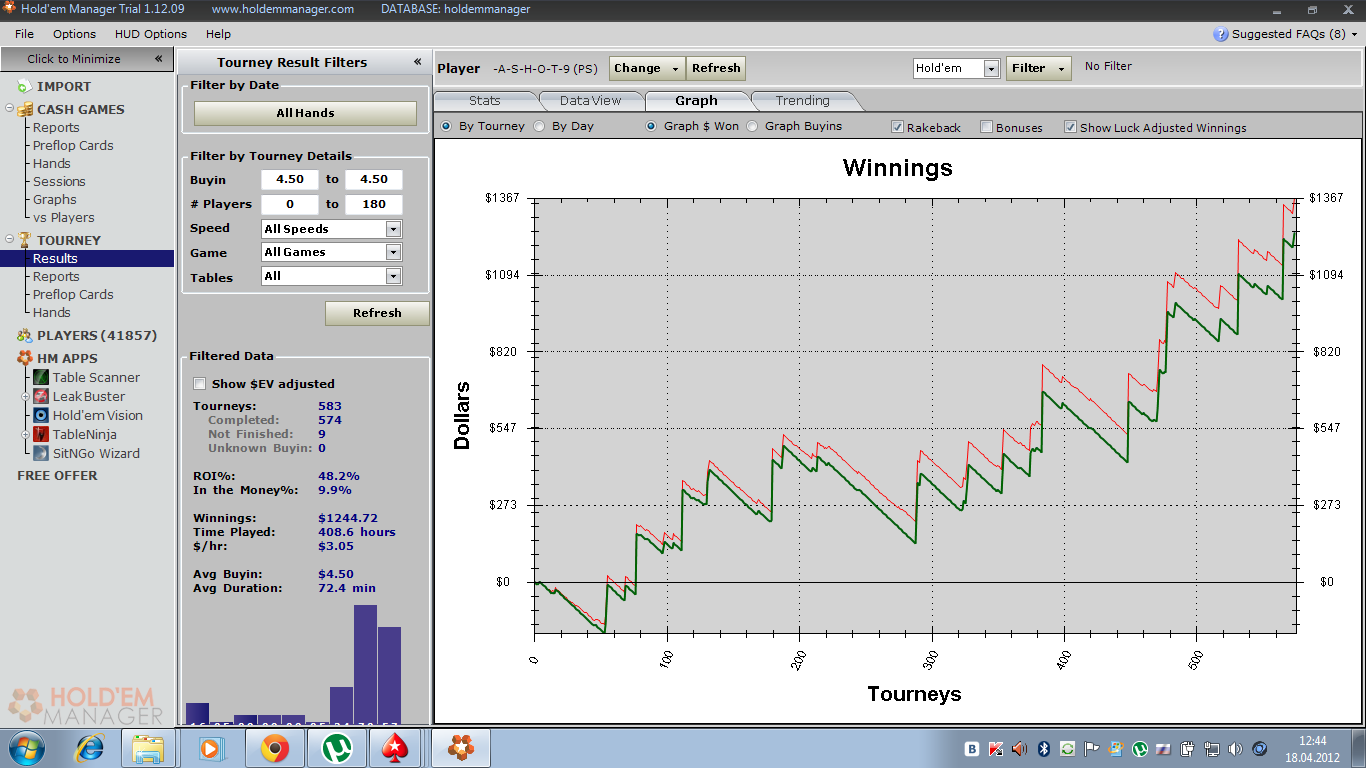Open Windows Explorer from the taskbar

pyautogui.click(x=148, y=748)
